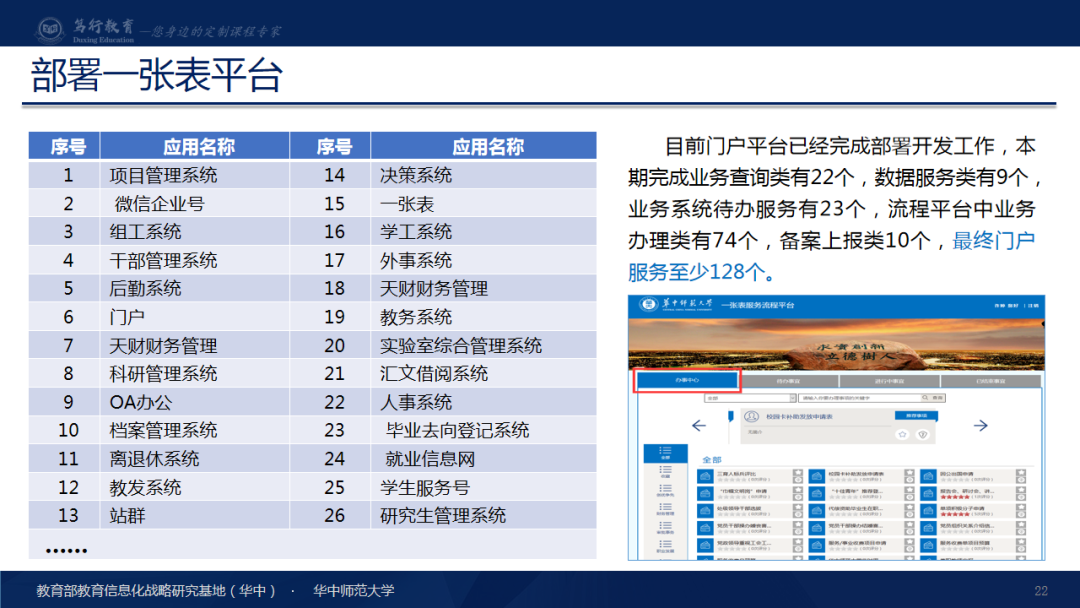This screenshot has width=1080, height=608.
Task: Click the magnifier search icon in the portal
Action: pos(925,398)
